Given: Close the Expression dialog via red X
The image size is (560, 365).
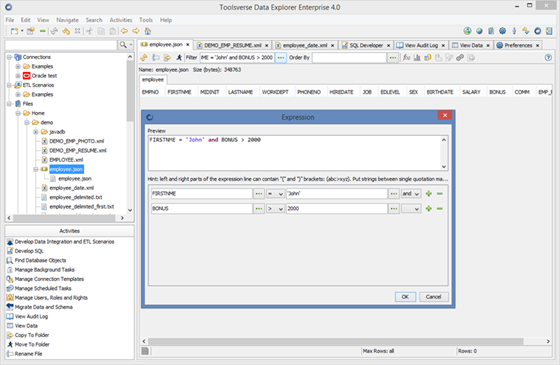Looking at the screenshot, I should (x=445, y=115).
